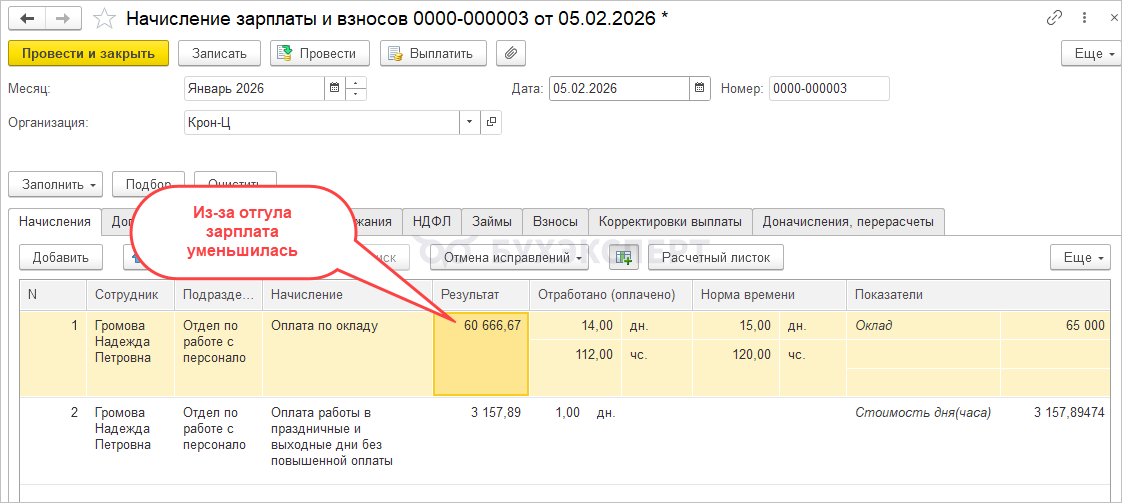
Task: Click the Номер field 0000-000003
Action: click(x=829, y=89)
